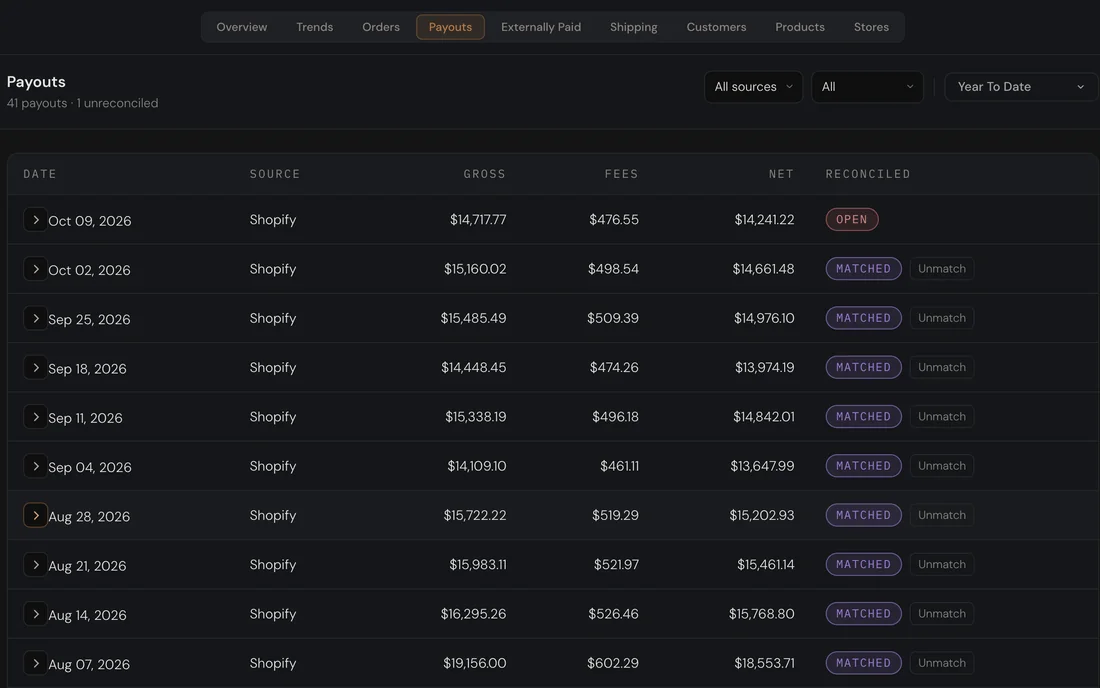Expand the Aug 28, 2026 payout row
This screenshot has height=688, width=1100.
(35, 515)
